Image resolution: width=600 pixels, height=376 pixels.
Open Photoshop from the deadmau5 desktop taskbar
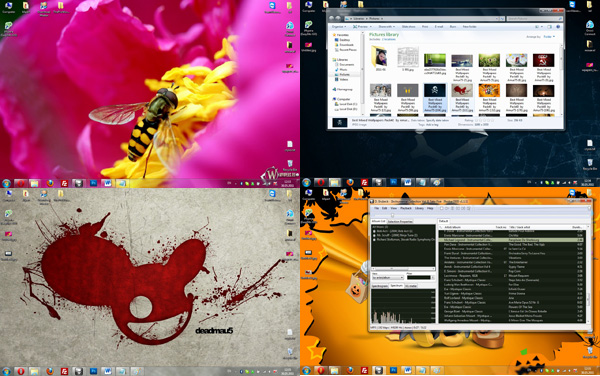click(x=93, y=371)
